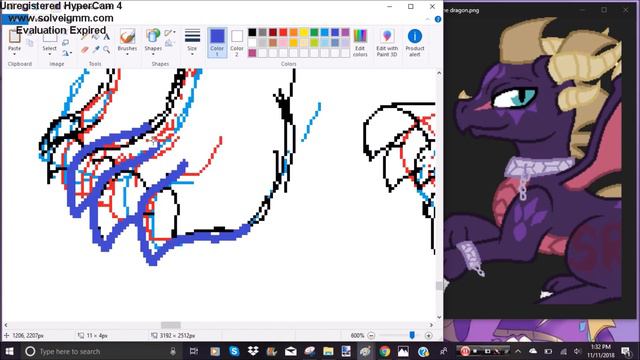Expand the Brushes dropdown arrow
640x360 pixels.
[127, 53]
